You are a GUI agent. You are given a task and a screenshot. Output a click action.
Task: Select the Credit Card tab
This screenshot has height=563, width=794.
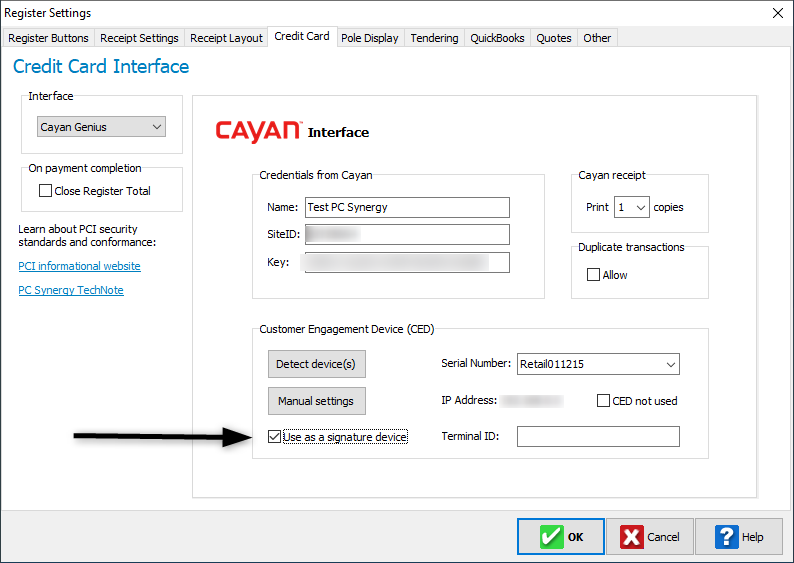click(x=302, y=36)
